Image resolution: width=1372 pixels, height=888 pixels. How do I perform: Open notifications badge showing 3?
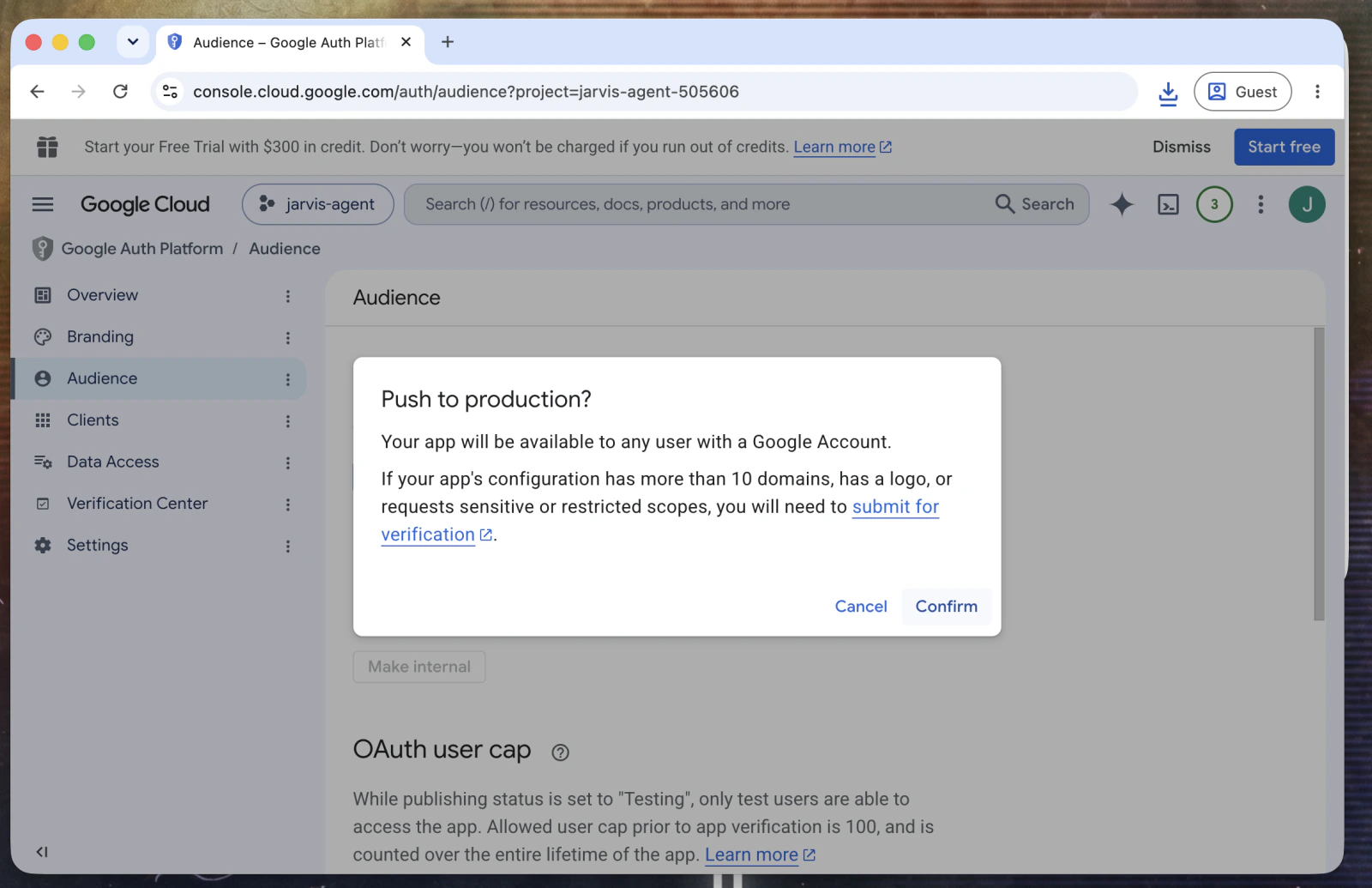1214,204
